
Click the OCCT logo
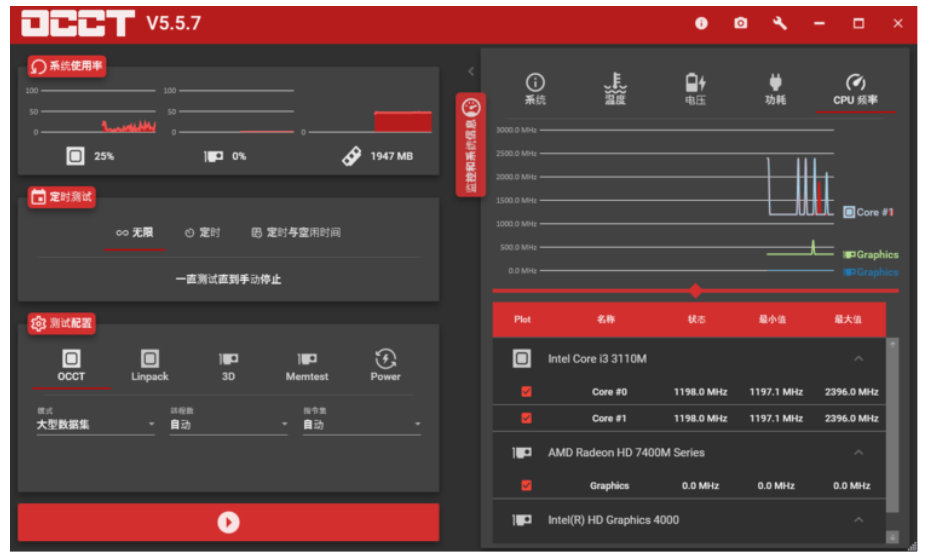(78, 24)
